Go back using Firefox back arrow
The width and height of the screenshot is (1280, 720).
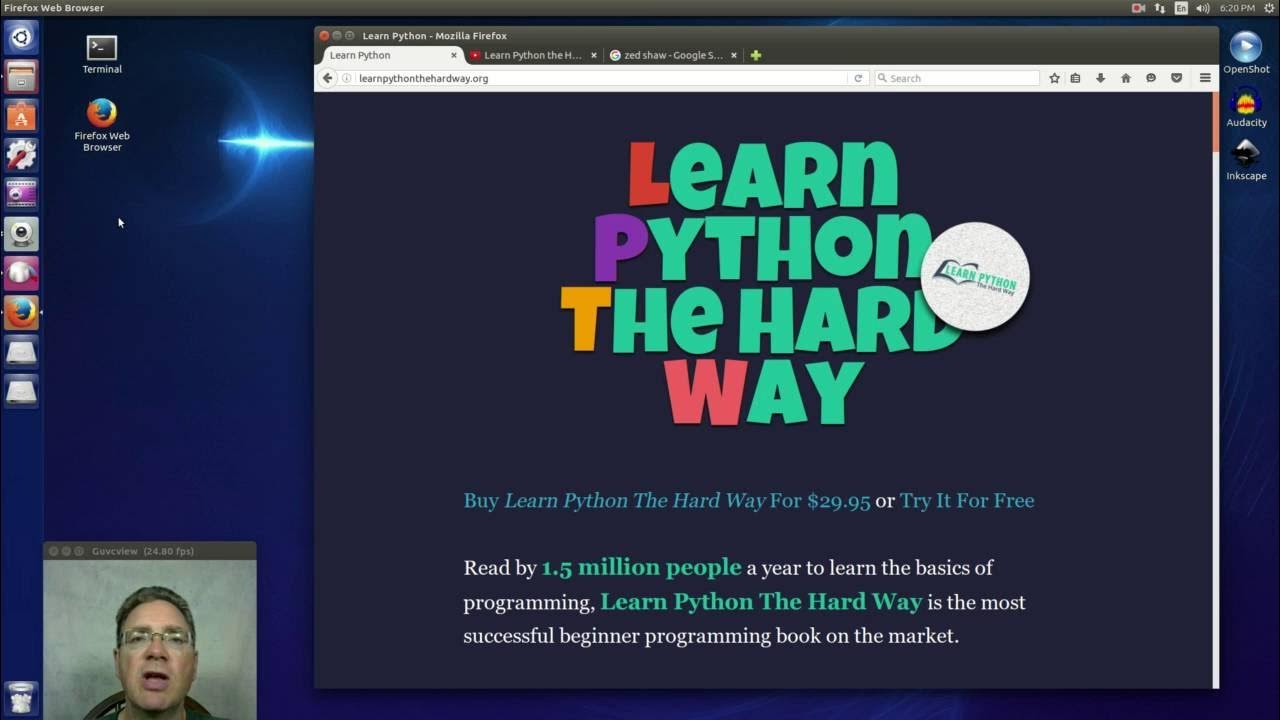pyautogui.click(x=327, y=78)
